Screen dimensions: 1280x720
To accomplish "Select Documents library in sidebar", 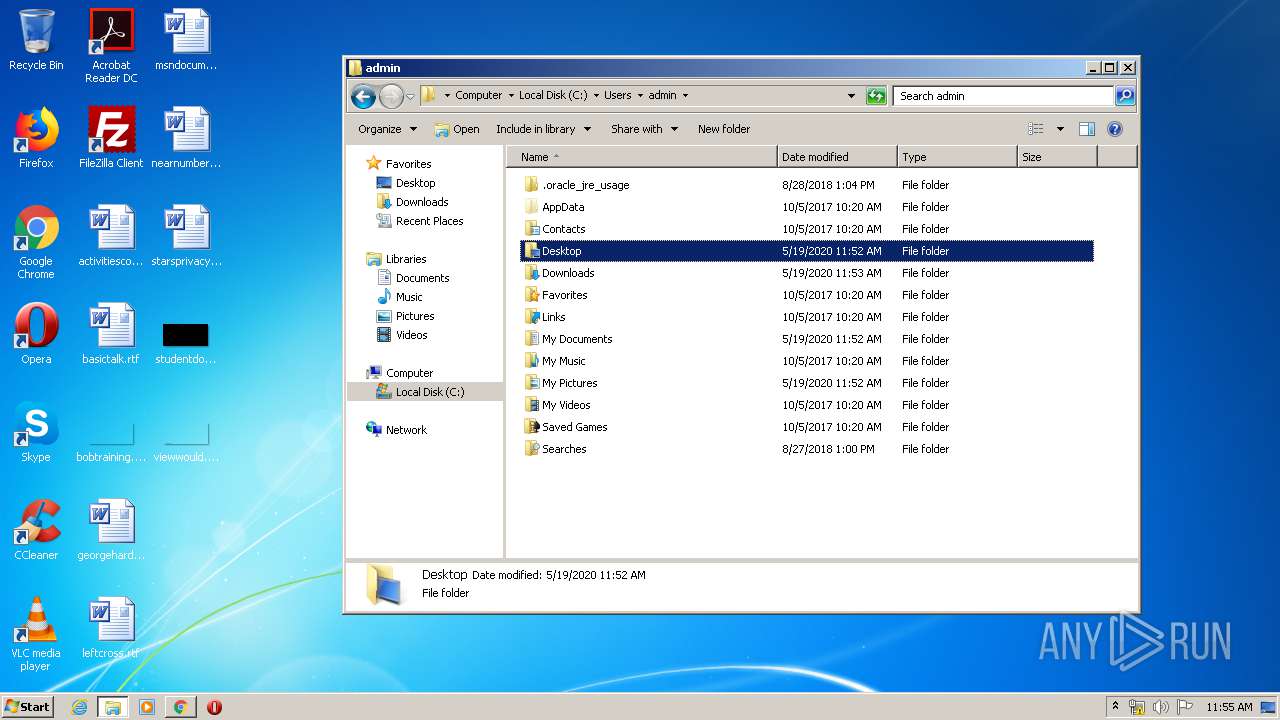I will point(422,278).
